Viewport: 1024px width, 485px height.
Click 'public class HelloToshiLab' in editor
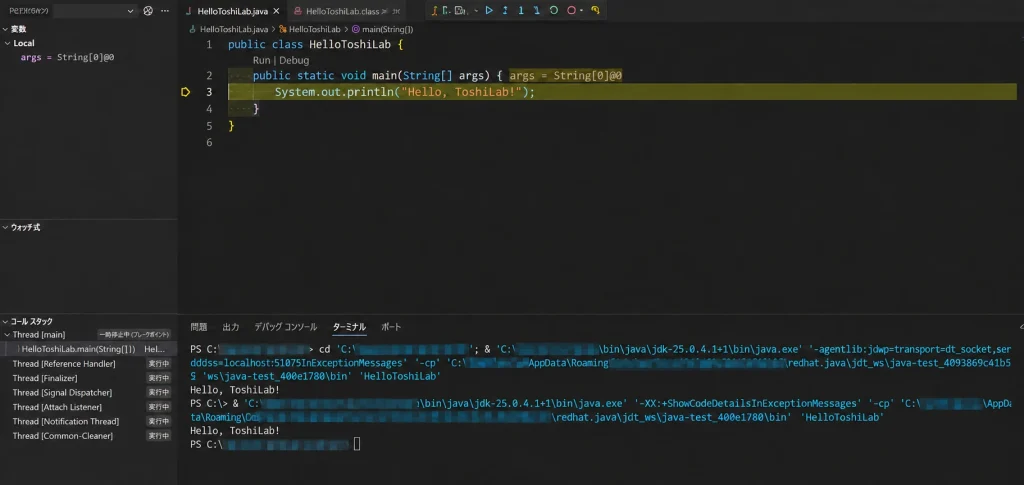tap(309, 44)
